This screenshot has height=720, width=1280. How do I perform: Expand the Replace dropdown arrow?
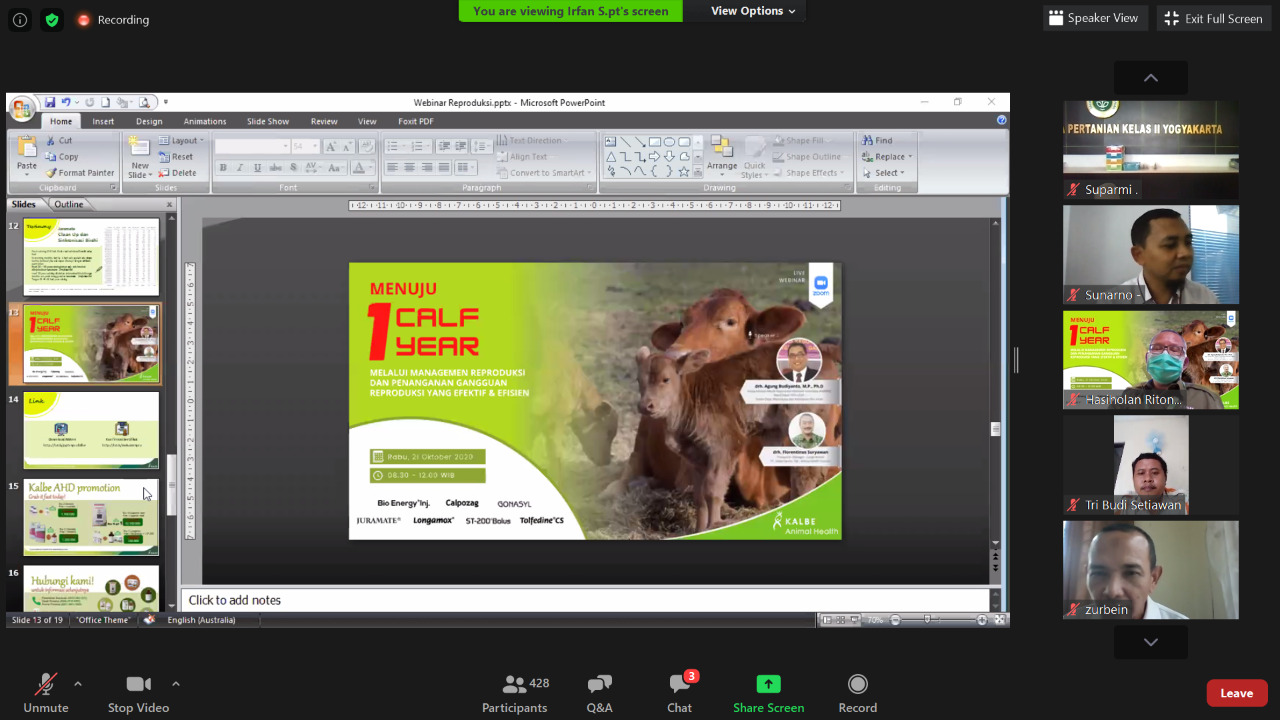(x=911, y=157)
